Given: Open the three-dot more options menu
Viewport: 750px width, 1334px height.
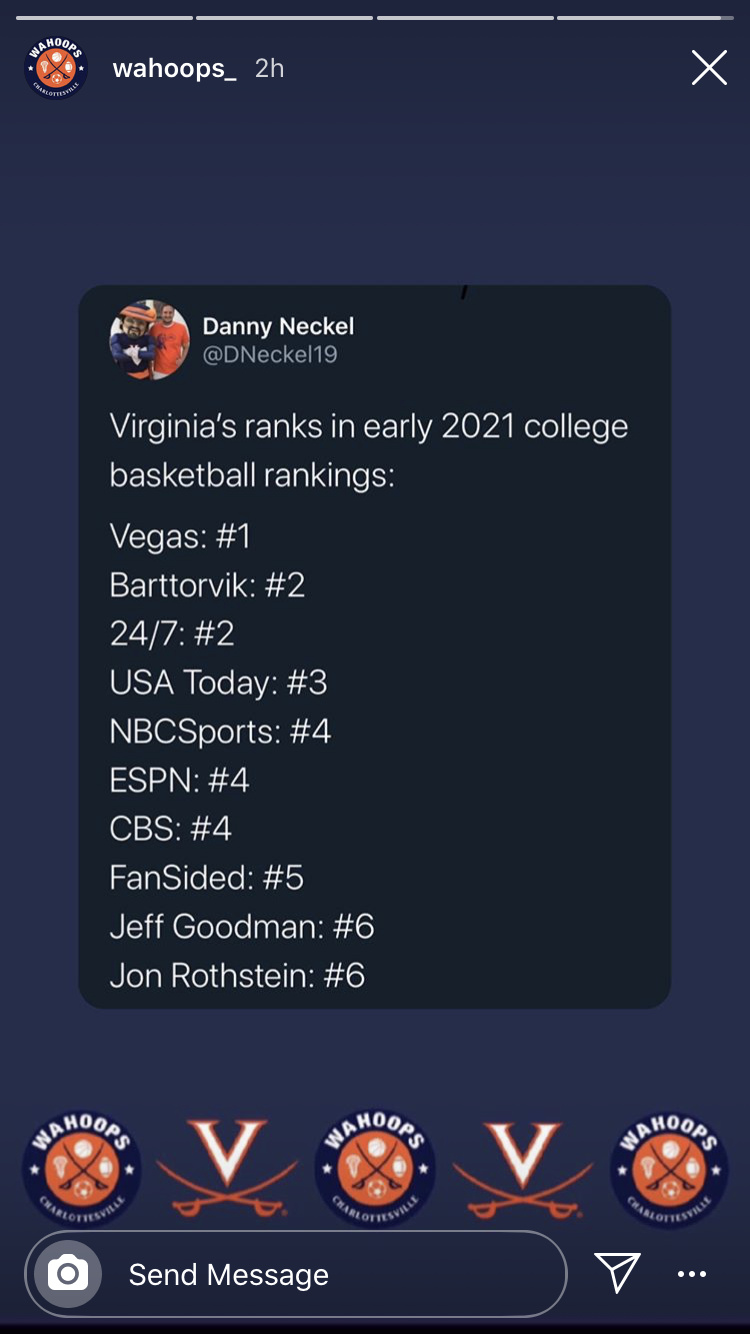Looking at the screenshot, I should click(692, 1274).
